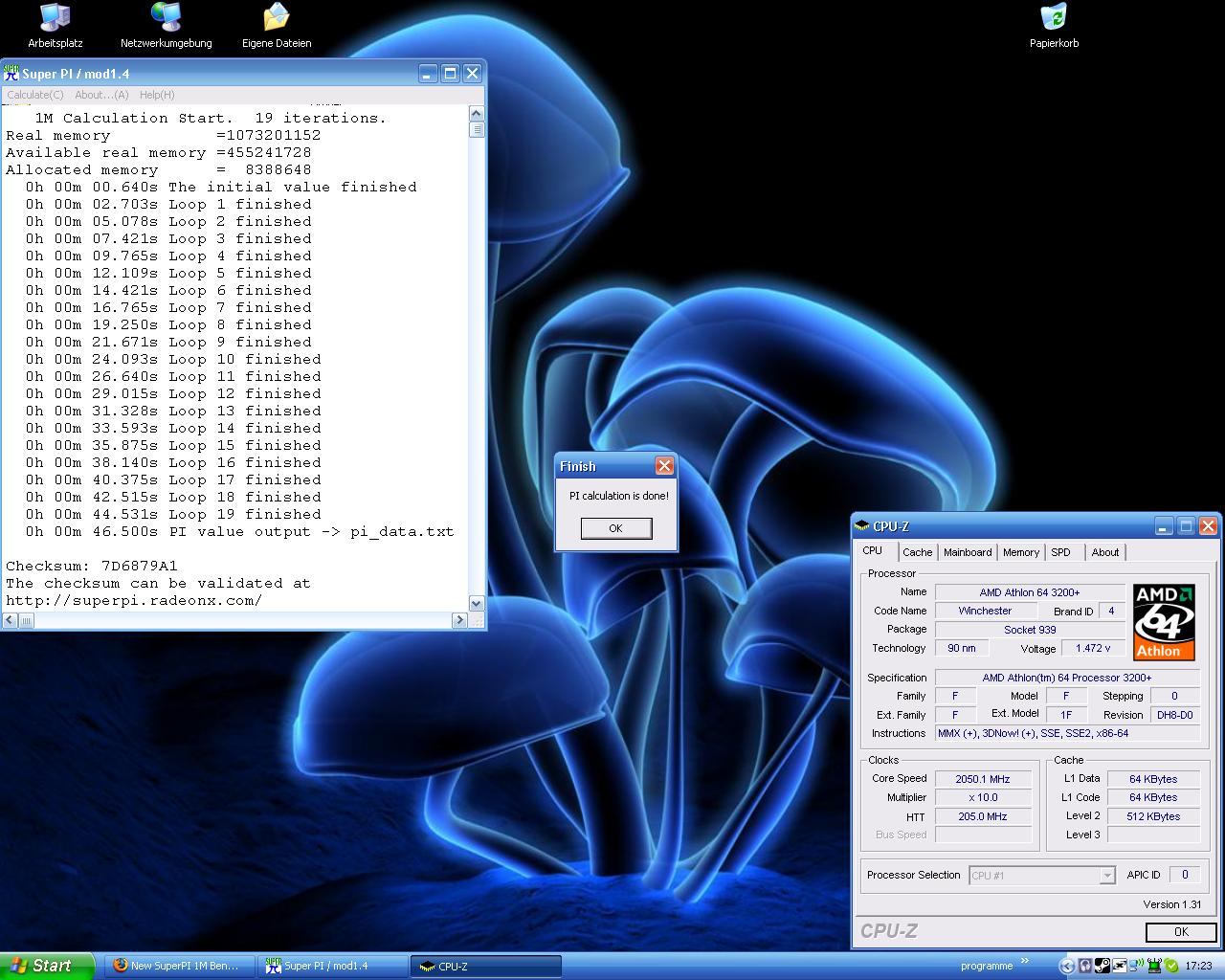This screenshot has height=980, width=1225.
Task: Open the About...(A) menu in Super PI
Action: coord(101,95)
